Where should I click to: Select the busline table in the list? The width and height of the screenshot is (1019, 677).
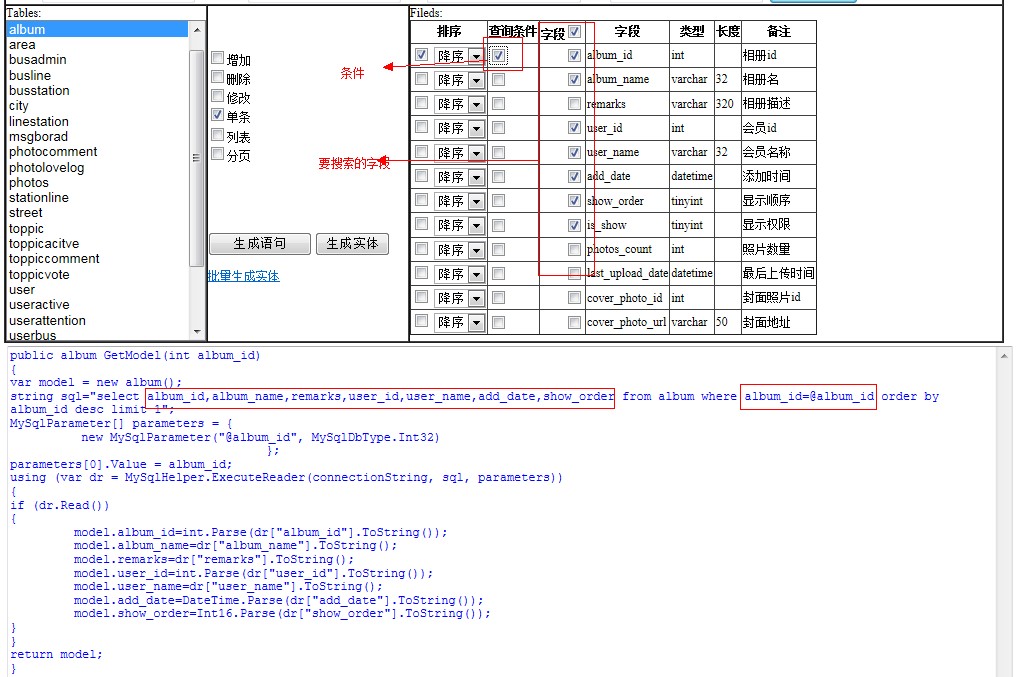point(30,75)
